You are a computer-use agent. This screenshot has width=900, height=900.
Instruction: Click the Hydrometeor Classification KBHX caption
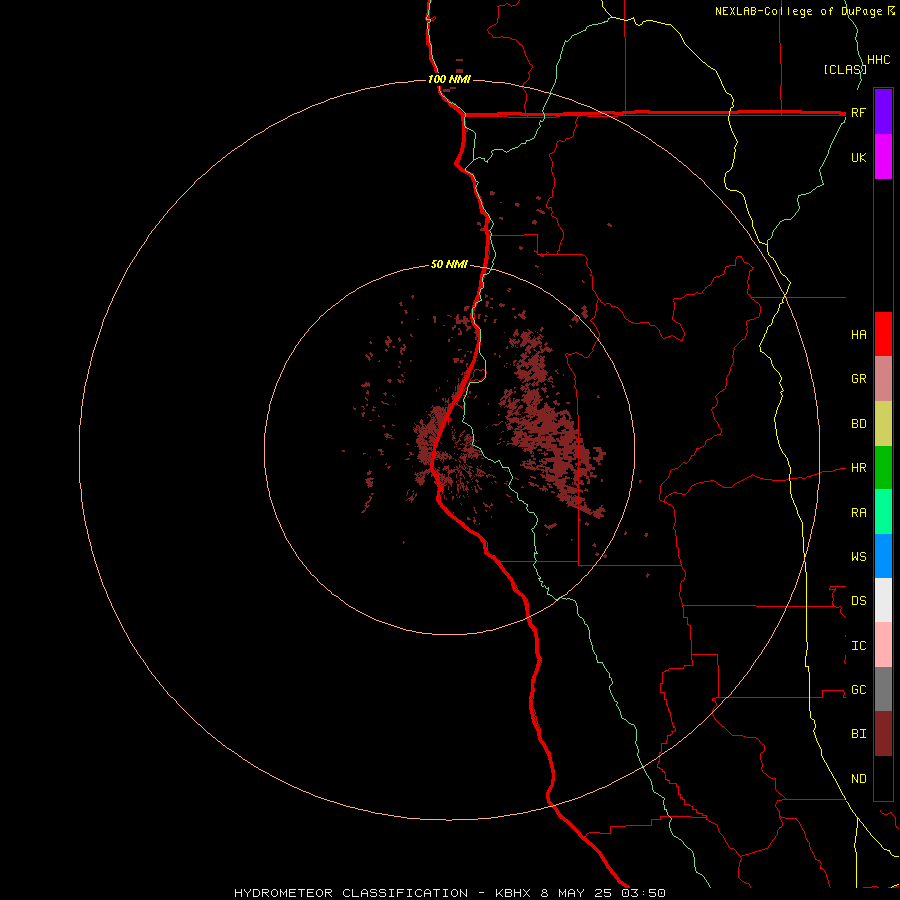click(x=450, y=893)
